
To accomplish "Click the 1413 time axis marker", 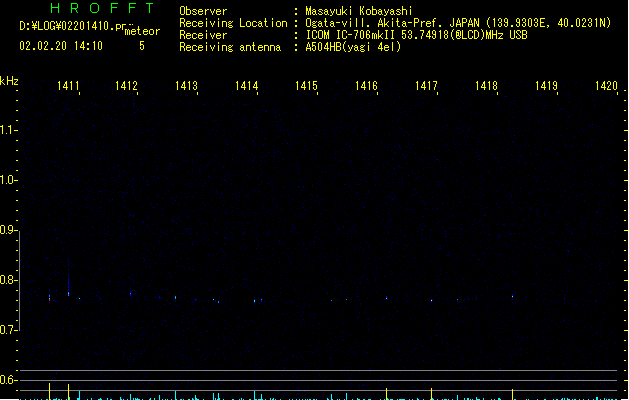I will coord(186,86).
